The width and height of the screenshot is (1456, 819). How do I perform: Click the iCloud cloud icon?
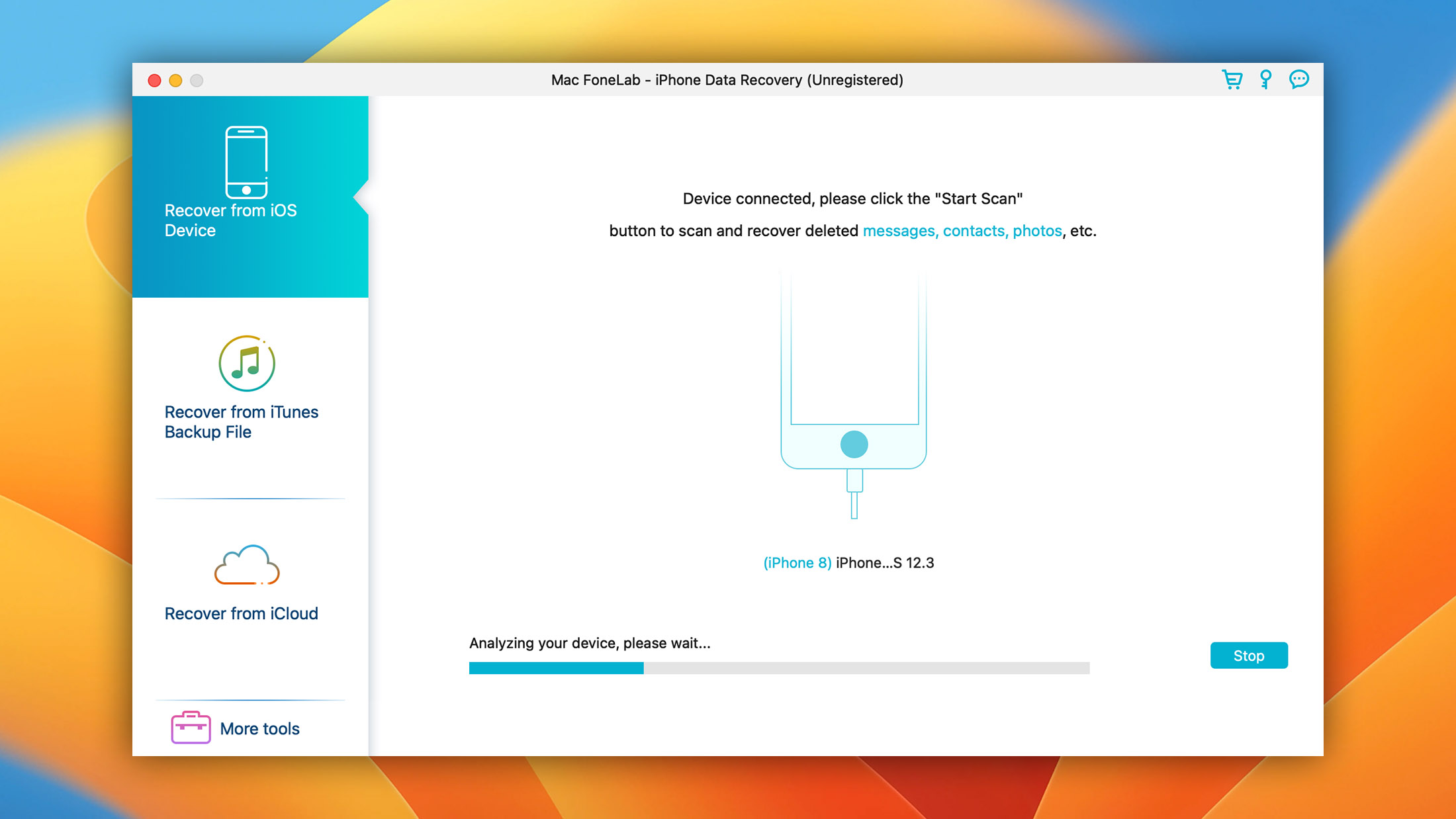(x=247, y=565)
